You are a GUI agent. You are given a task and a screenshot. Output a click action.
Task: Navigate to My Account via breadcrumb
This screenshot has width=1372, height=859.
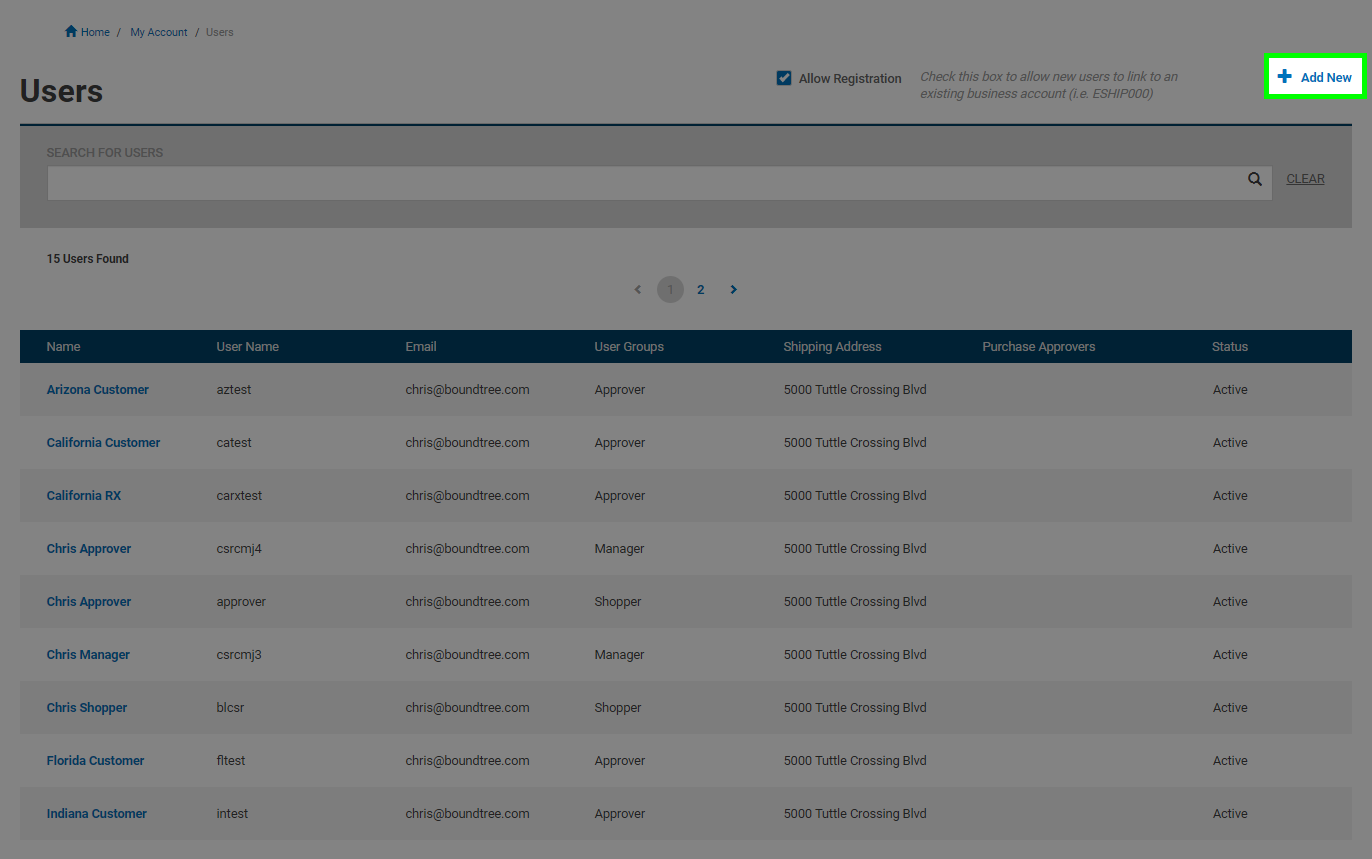pyautogui.click(x=158, y=31)
